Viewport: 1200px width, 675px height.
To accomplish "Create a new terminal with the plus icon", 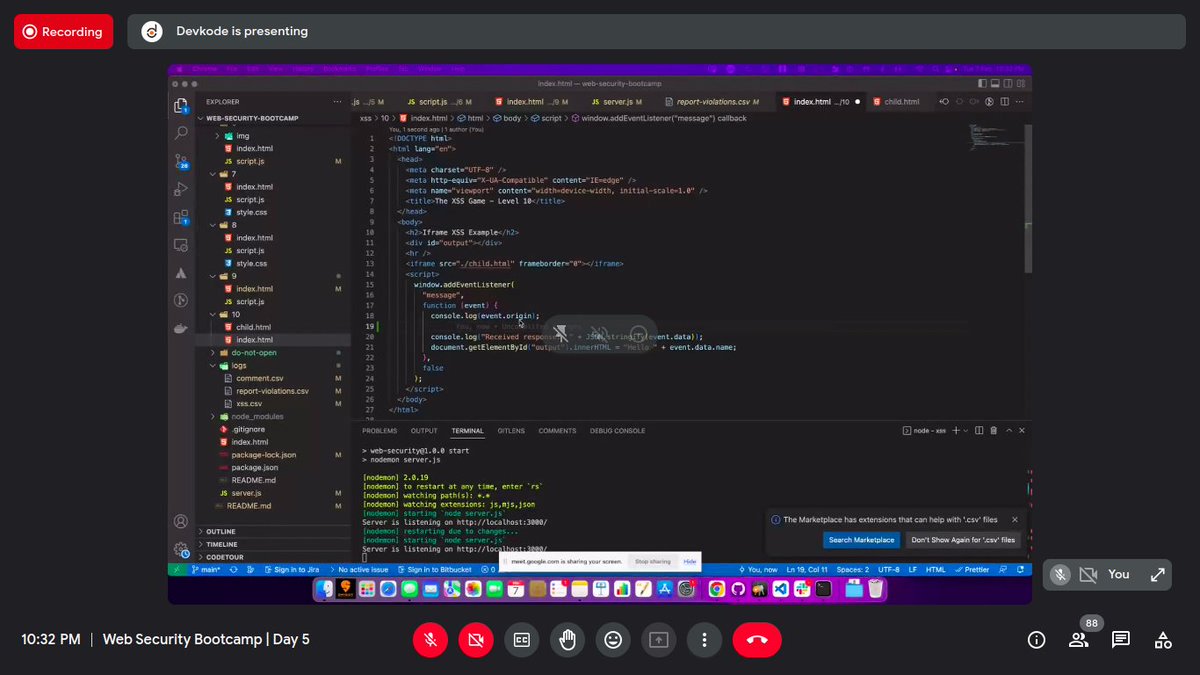I will (x=955, y=430).
